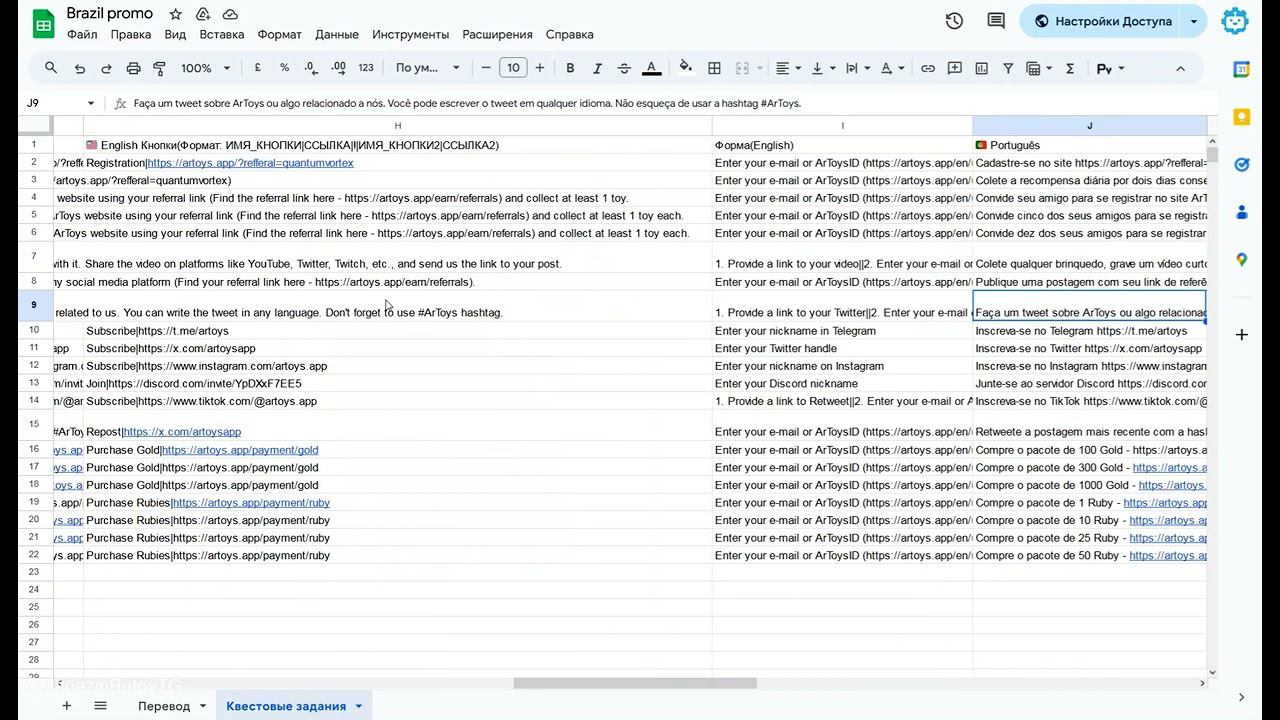Insert a link in the cell
The image size is (1280, 720).
pyautogui.click(x=928, y=68)
